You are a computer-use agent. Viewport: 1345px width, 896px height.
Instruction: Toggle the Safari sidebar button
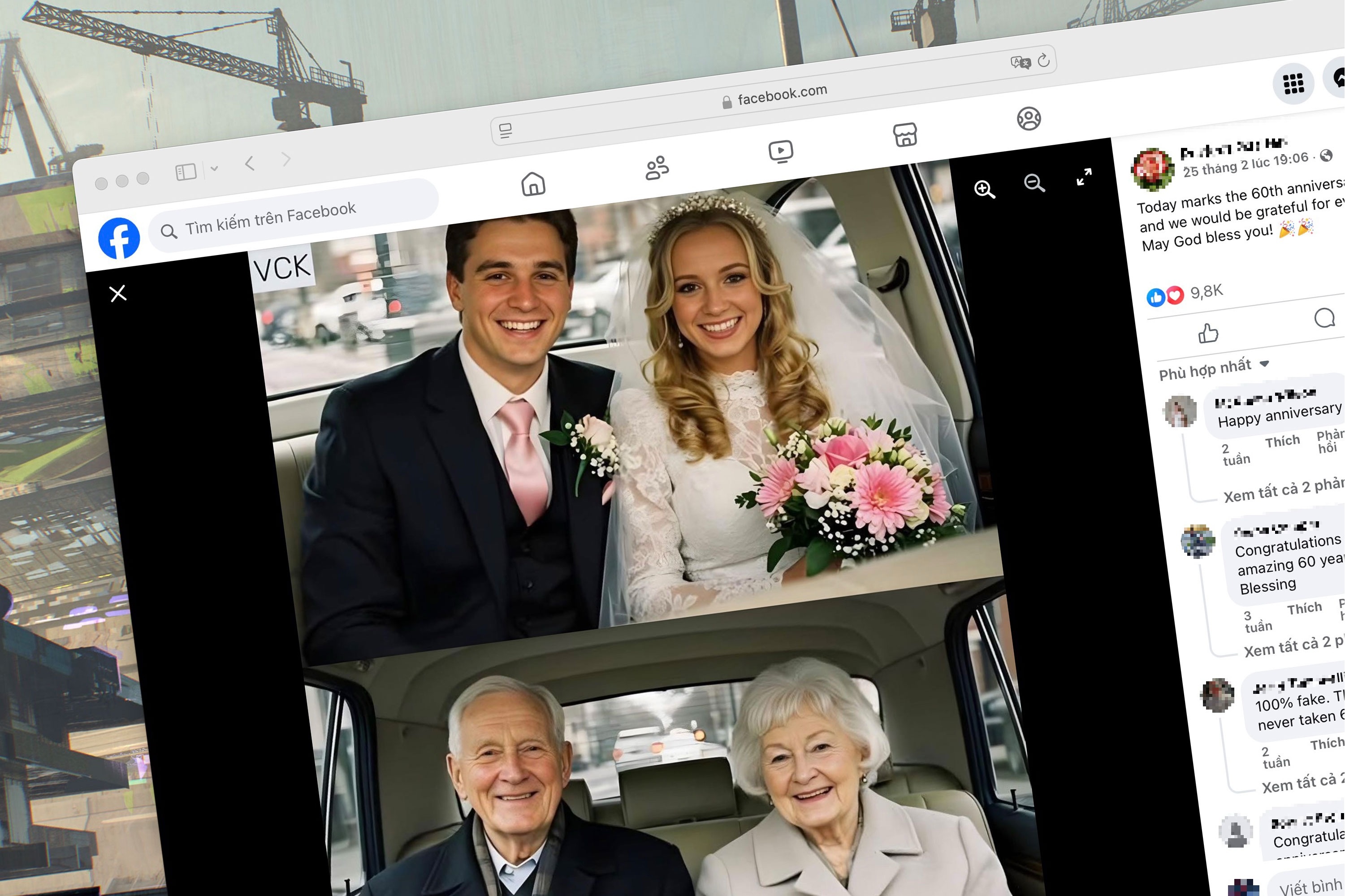186,172
